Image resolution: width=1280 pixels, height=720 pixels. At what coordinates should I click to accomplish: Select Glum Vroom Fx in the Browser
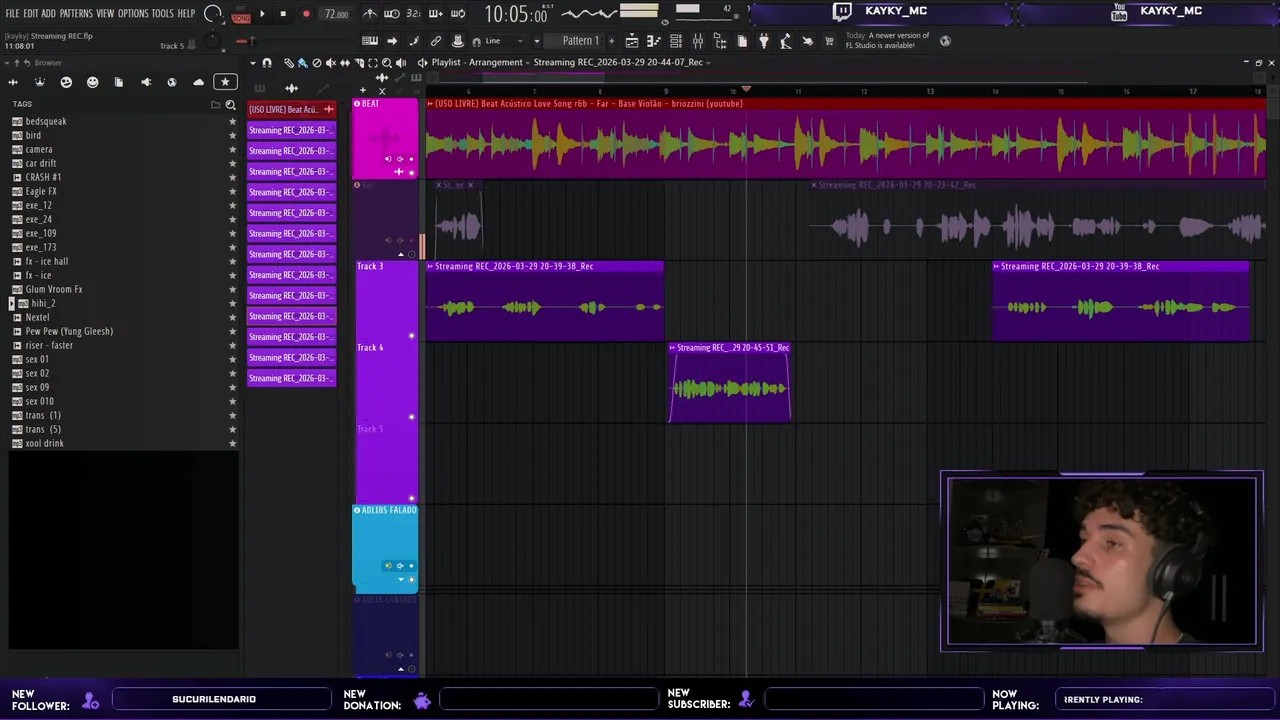54,289
